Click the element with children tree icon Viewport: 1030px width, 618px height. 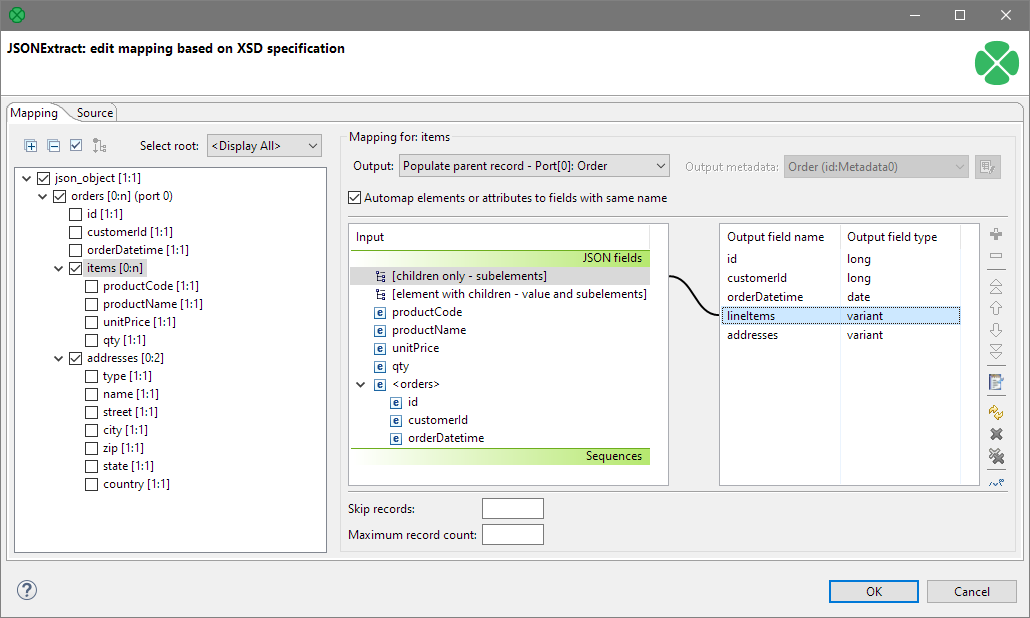tap(380, 294)
